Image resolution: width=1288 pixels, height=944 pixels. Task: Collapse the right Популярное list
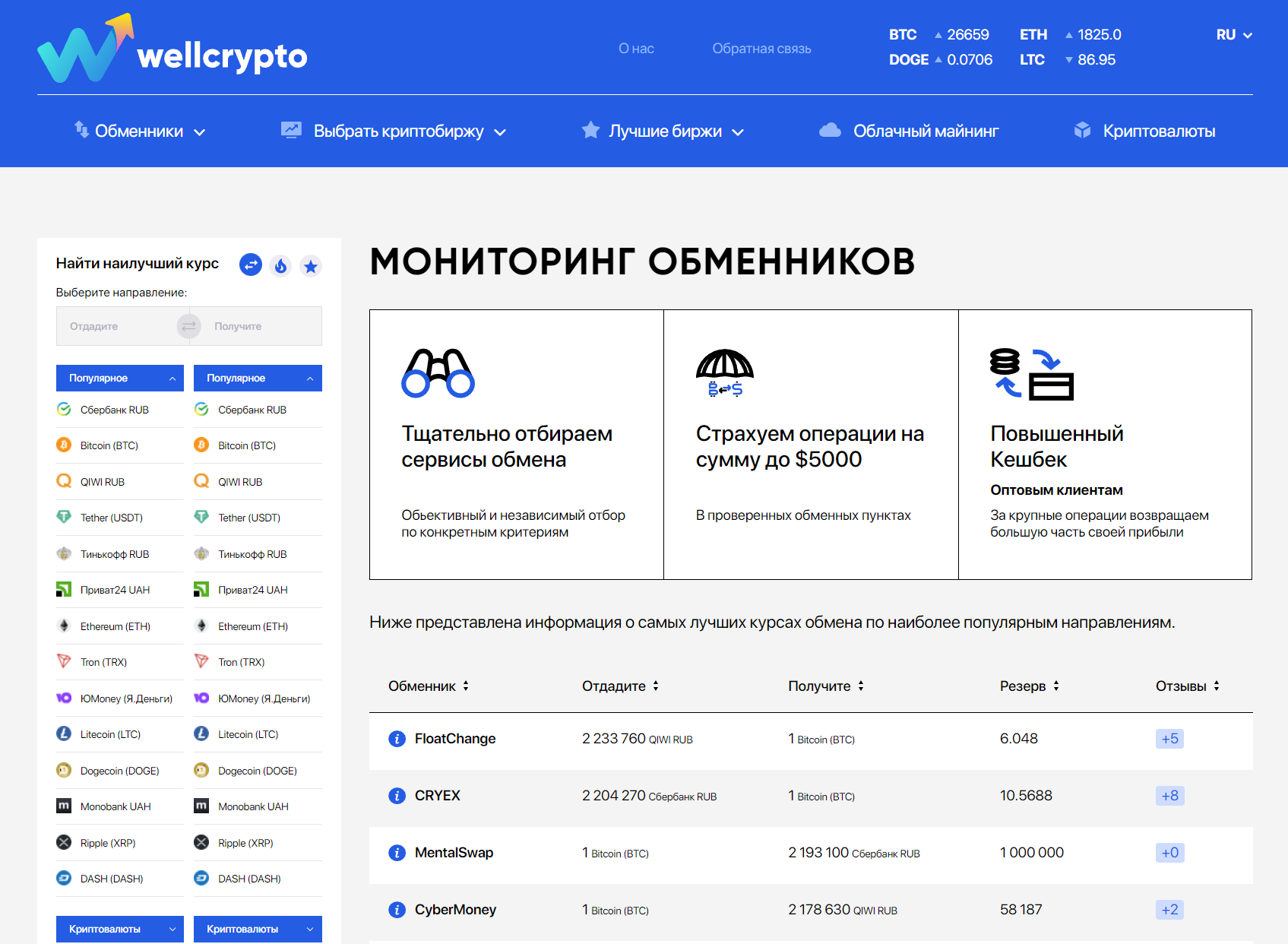tap(258, 378)
